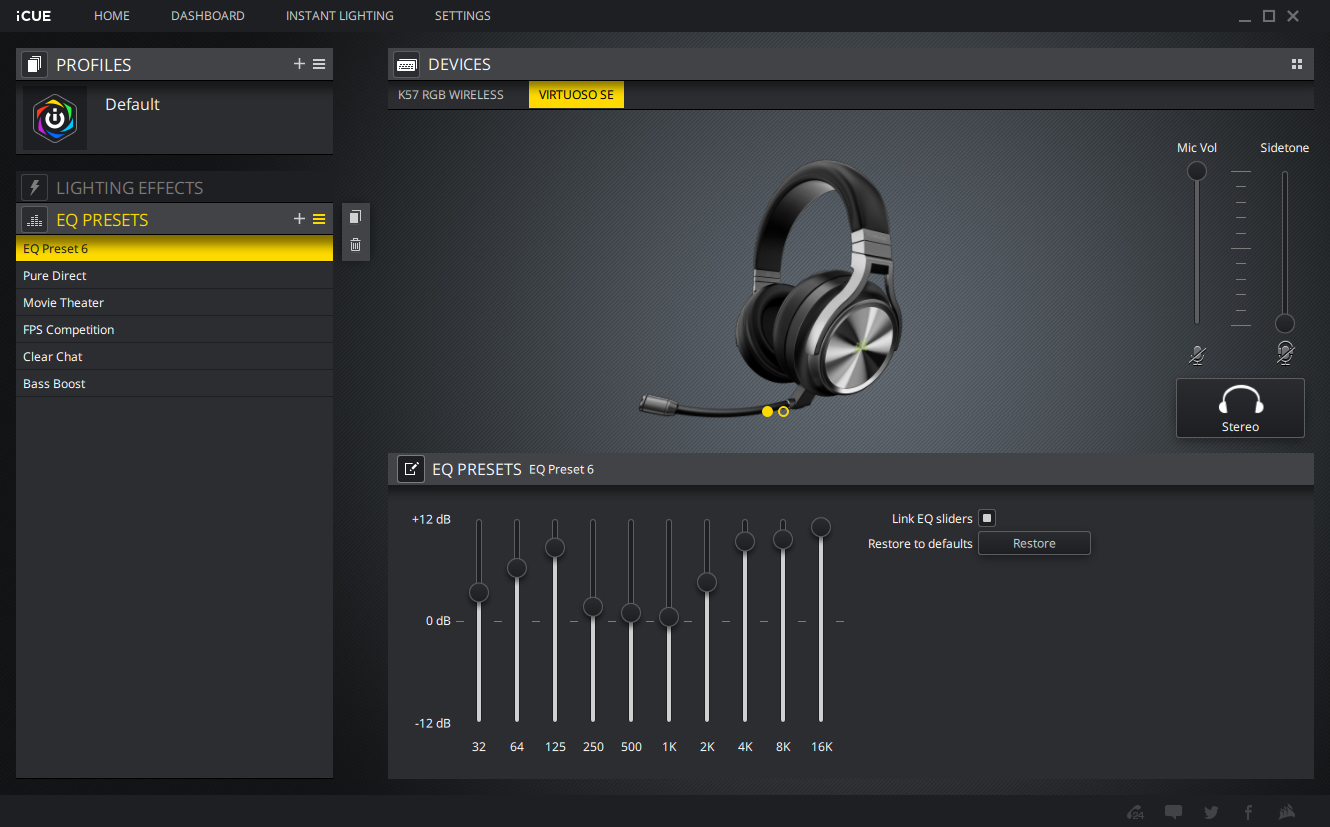Select Movie Theater preset
Viewport: 1330px width, 827px height.
click(175, 302)
